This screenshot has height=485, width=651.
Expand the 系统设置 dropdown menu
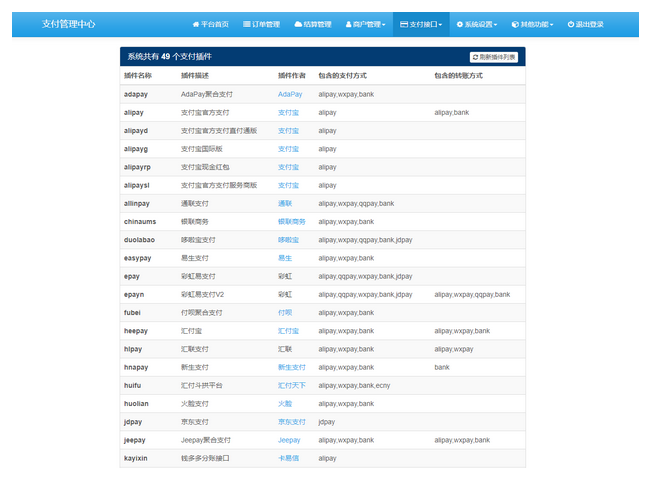coord(477,24)
